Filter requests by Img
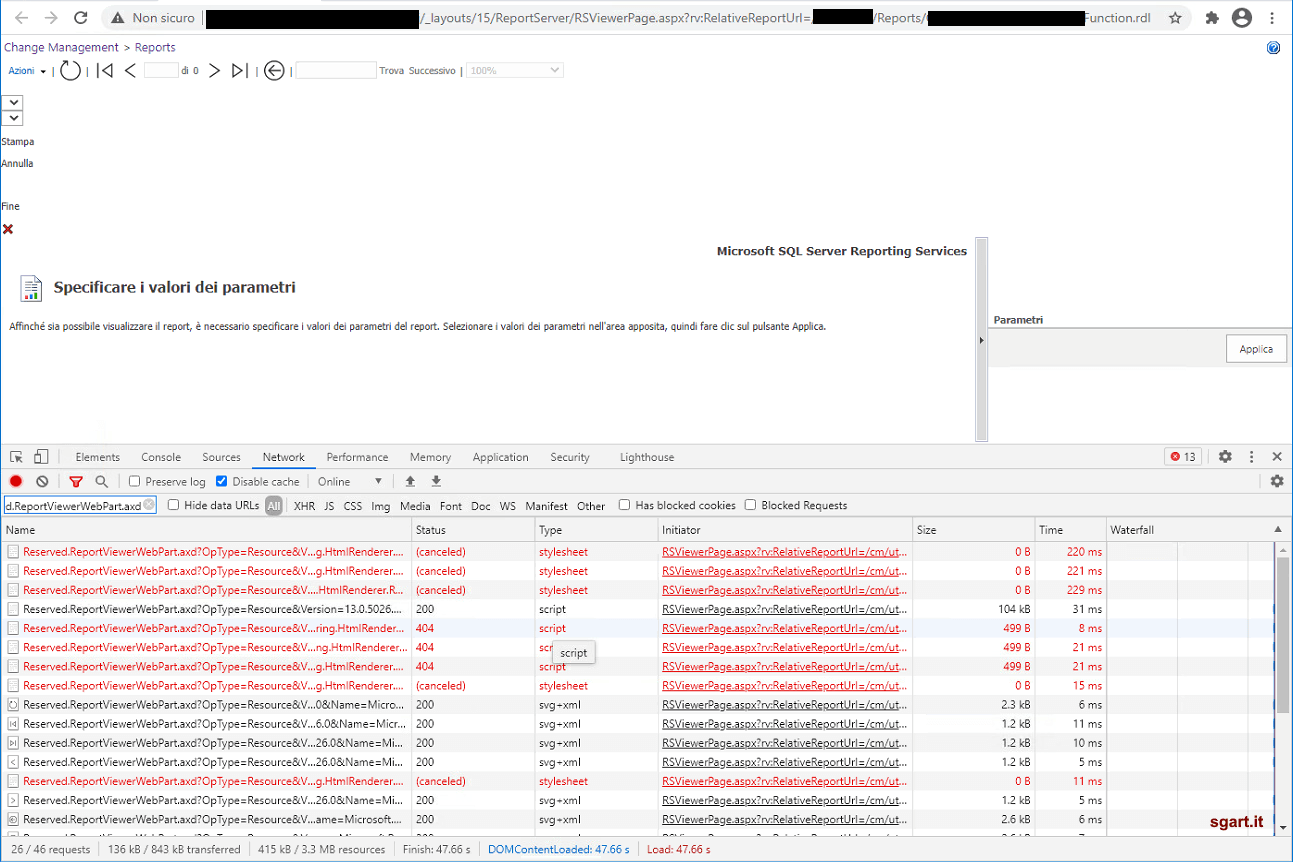Viewport: 1293px width, 862px height. point(381,506)
